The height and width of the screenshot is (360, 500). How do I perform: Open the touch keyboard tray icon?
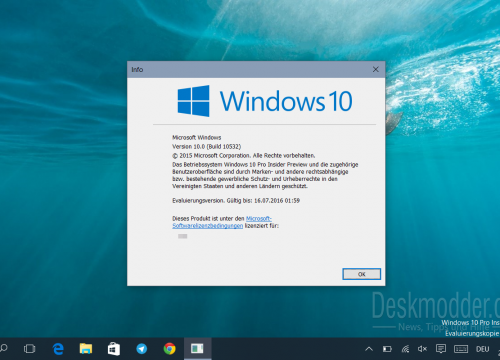(461, 349)
